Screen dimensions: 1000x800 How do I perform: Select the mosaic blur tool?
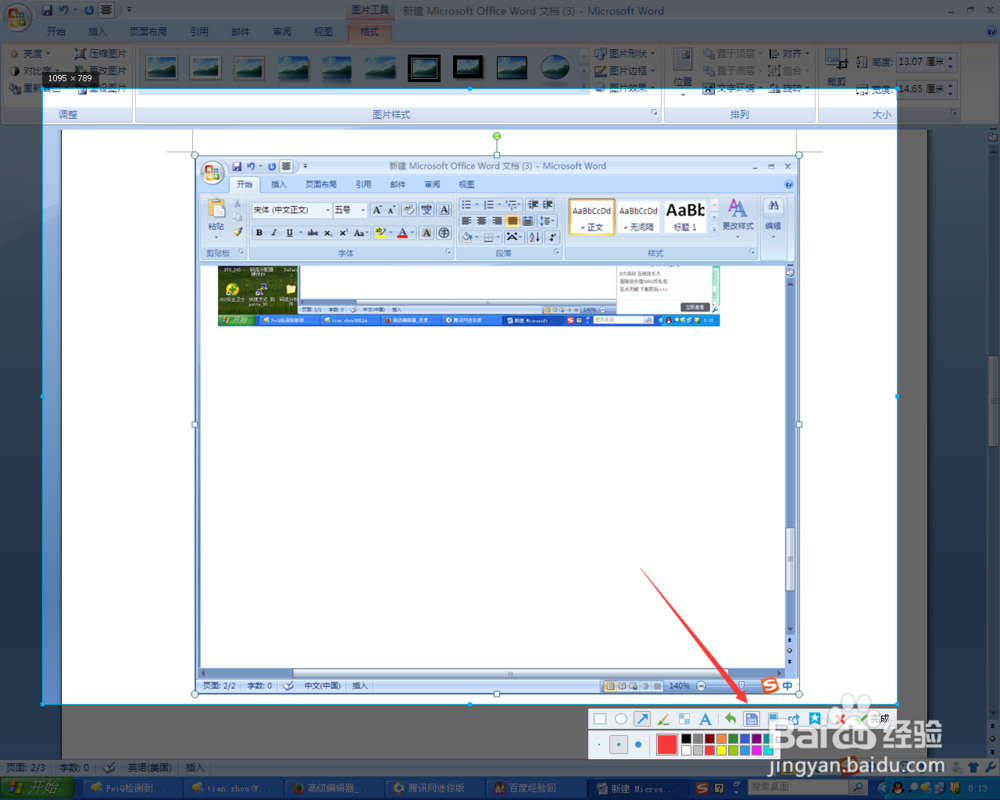tap(684, 719)
